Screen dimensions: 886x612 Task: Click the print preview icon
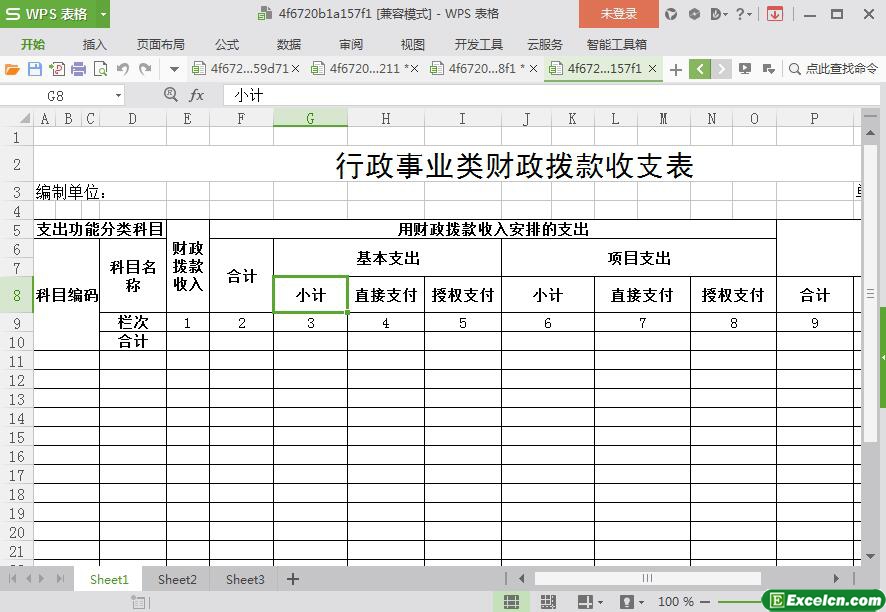coord(100,69)
